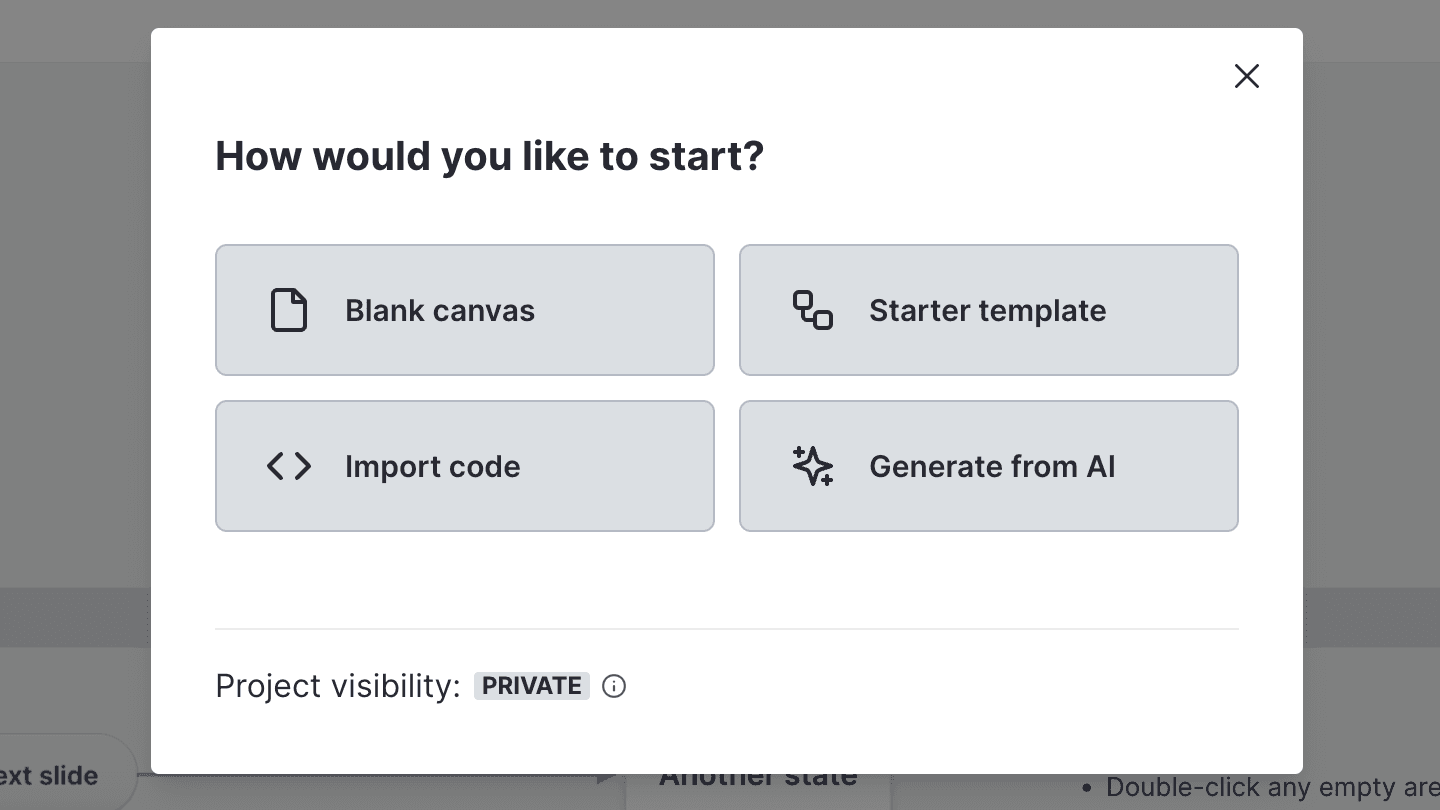Open the info tooltip next to PRIVATE
Screen dimensions: 1440x810
pyautogui.click(x=614, y=686)
